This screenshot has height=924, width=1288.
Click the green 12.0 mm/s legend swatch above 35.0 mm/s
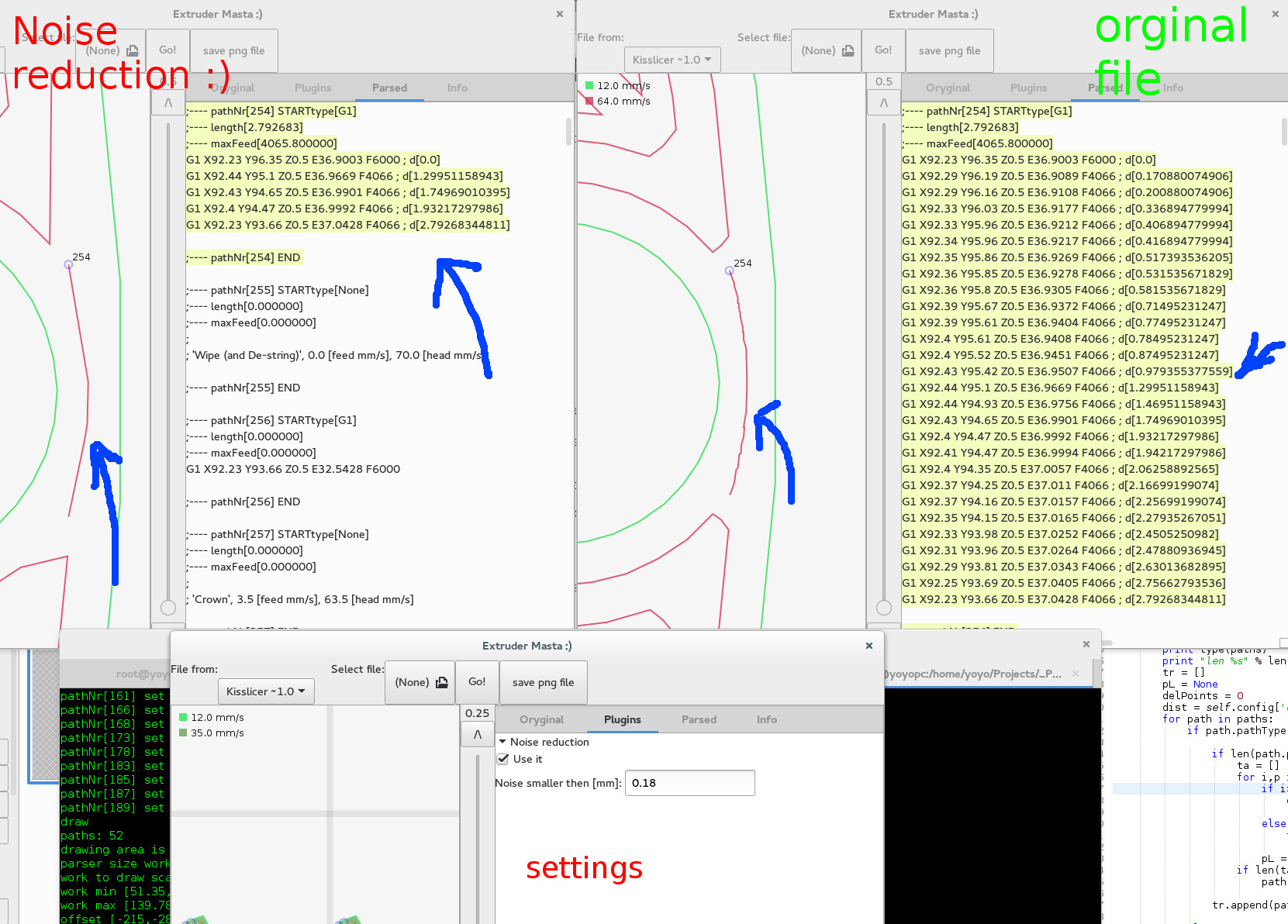pyautogui.click(x=183, y=717)
